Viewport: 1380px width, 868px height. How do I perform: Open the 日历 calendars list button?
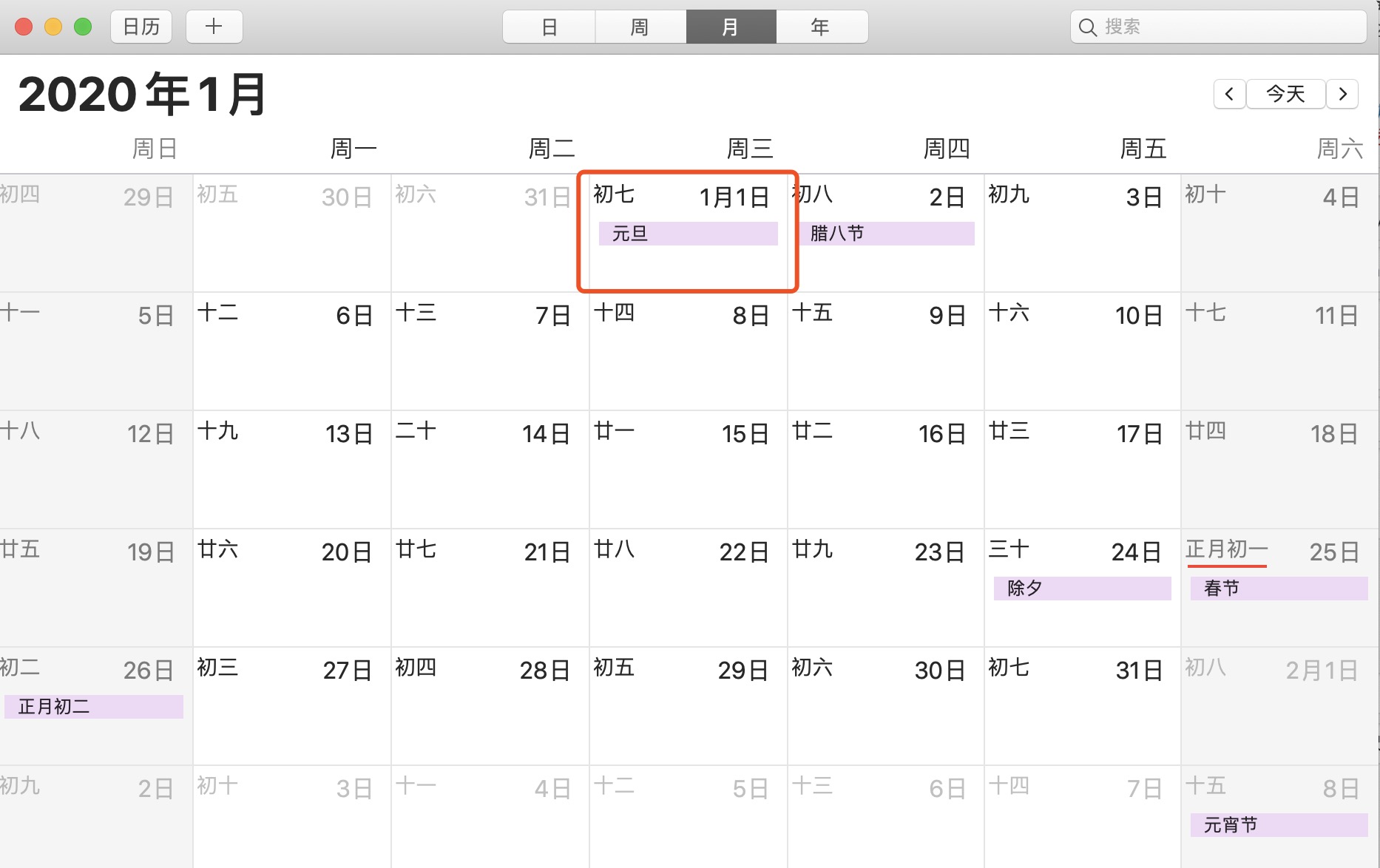(x=141, y=27)
